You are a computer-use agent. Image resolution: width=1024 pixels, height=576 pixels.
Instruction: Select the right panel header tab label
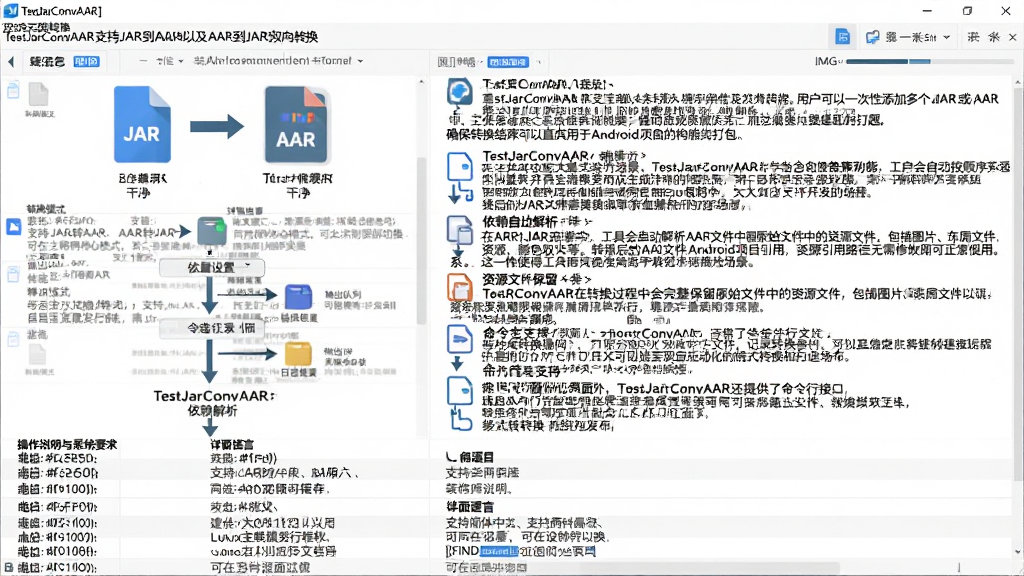(x=456, y=62)
